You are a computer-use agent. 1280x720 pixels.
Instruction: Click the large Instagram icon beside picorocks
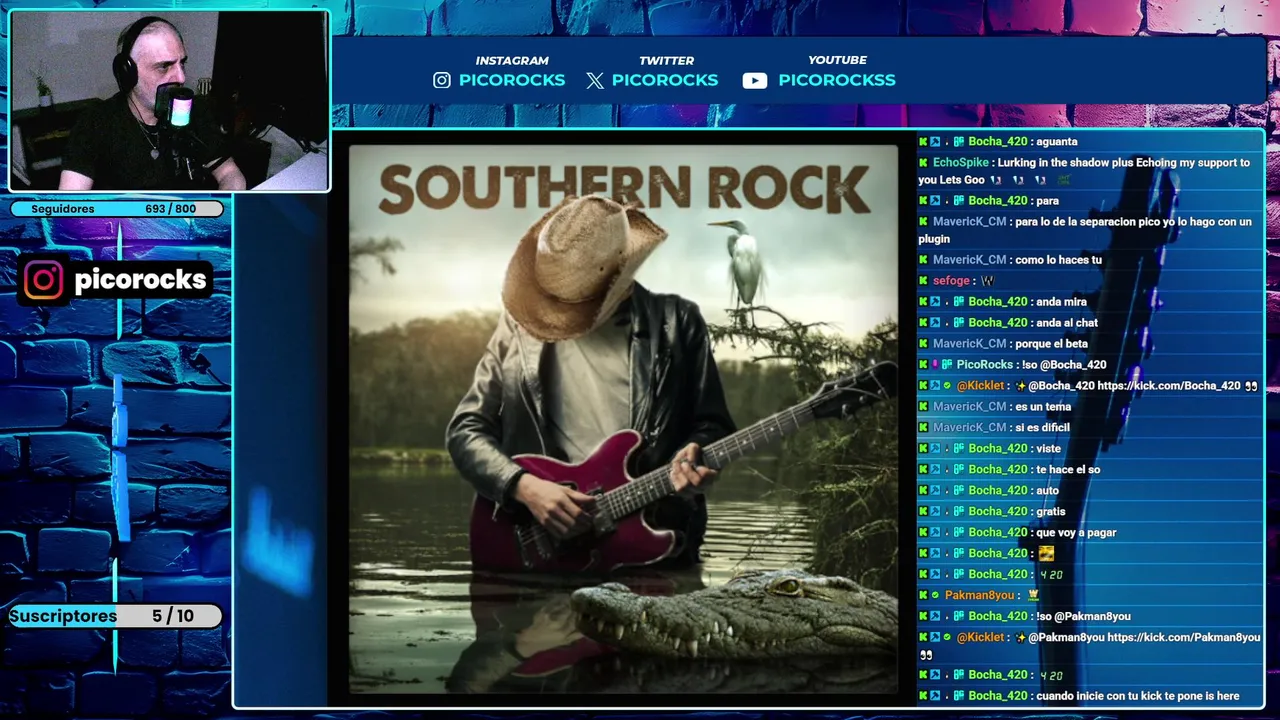point(43,280)
